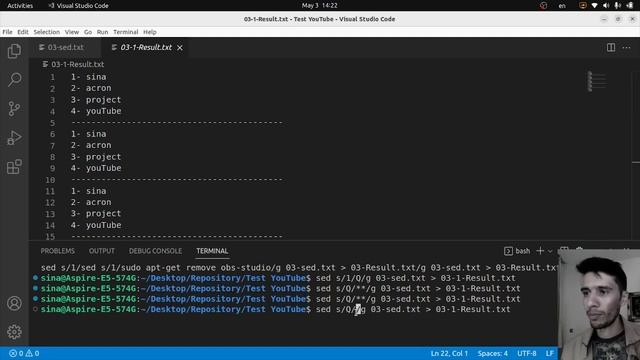Open the microphone indicator in top bar
Viewport: 640px width, 360px height.
[x=618, y=5]
